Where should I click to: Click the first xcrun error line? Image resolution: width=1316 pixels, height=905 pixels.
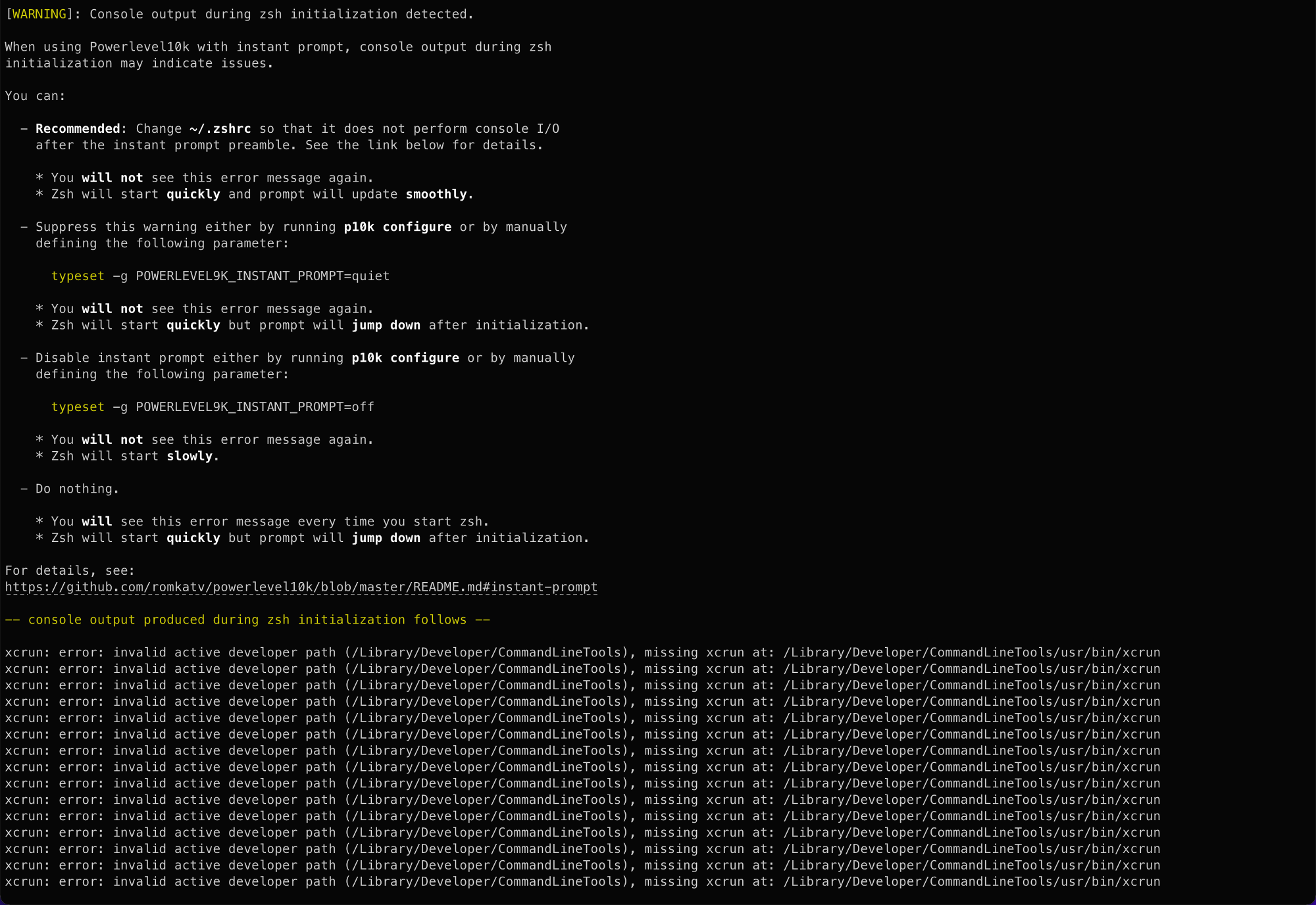click(x=582, y=652)
